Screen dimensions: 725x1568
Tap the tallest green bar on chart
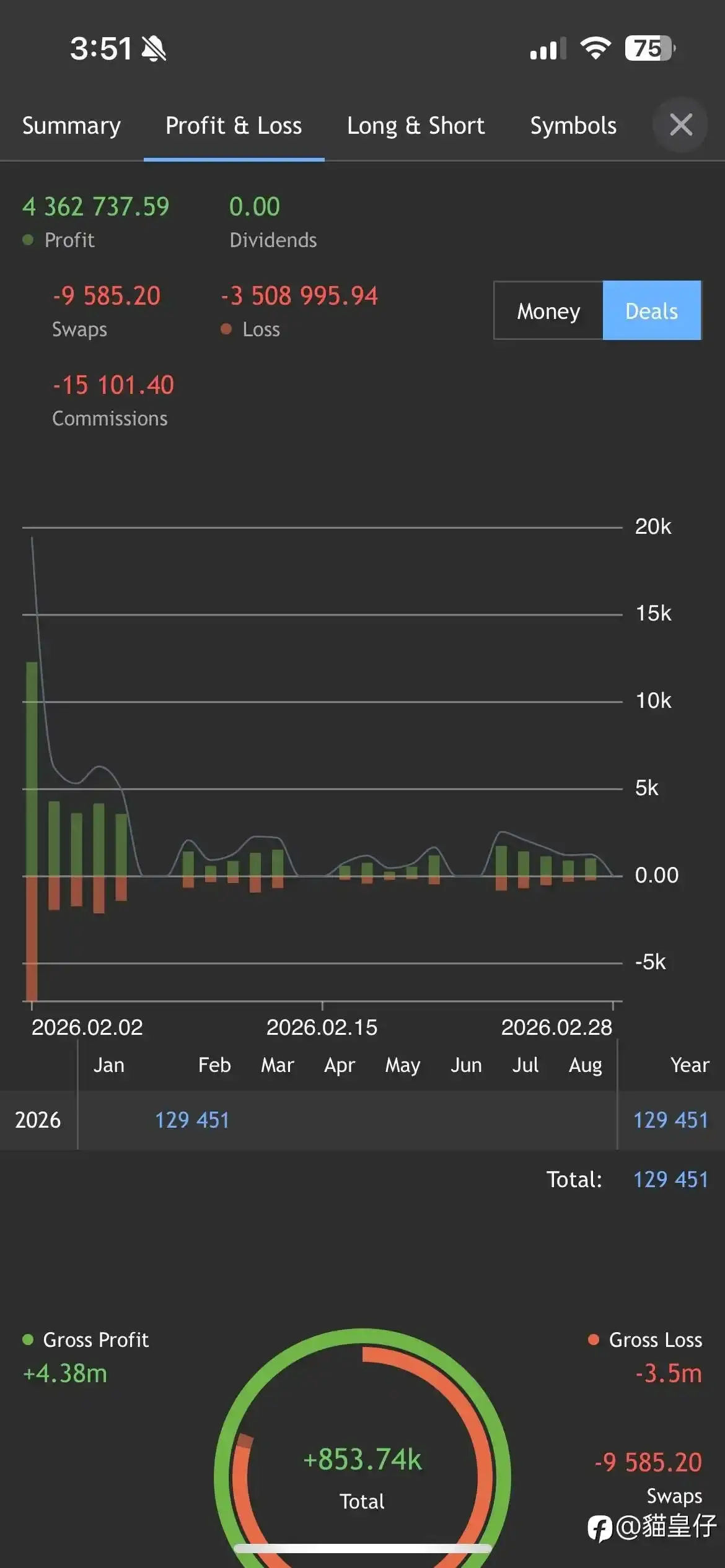point(32,768)
